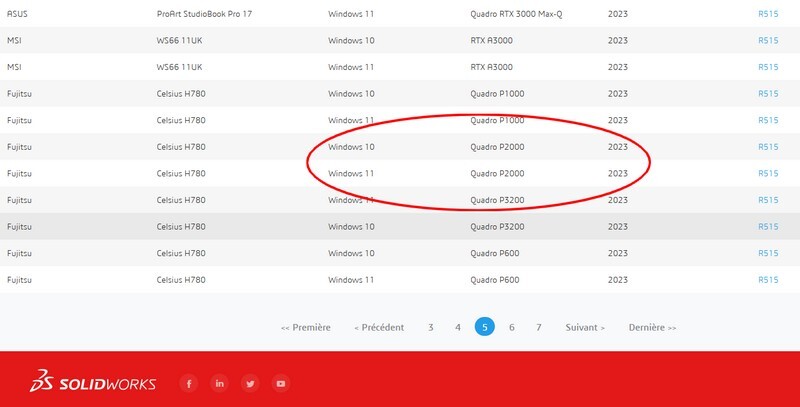Go to the last page via Dernière
The height and width of the screenshot is (407, 800).
pos(653,327)
